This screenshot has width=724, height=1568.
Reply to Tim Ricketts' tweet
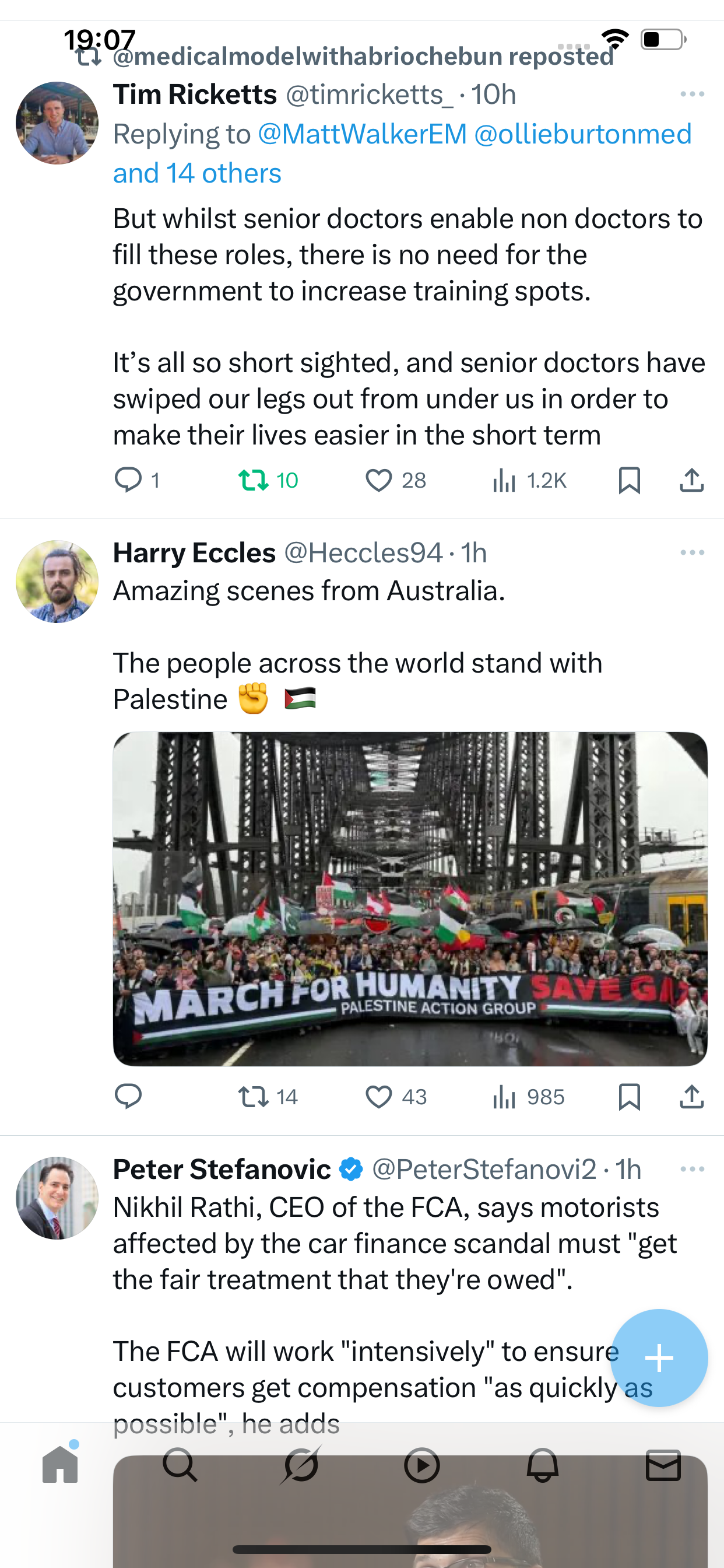pyautogui.click(x=128, y=480)
